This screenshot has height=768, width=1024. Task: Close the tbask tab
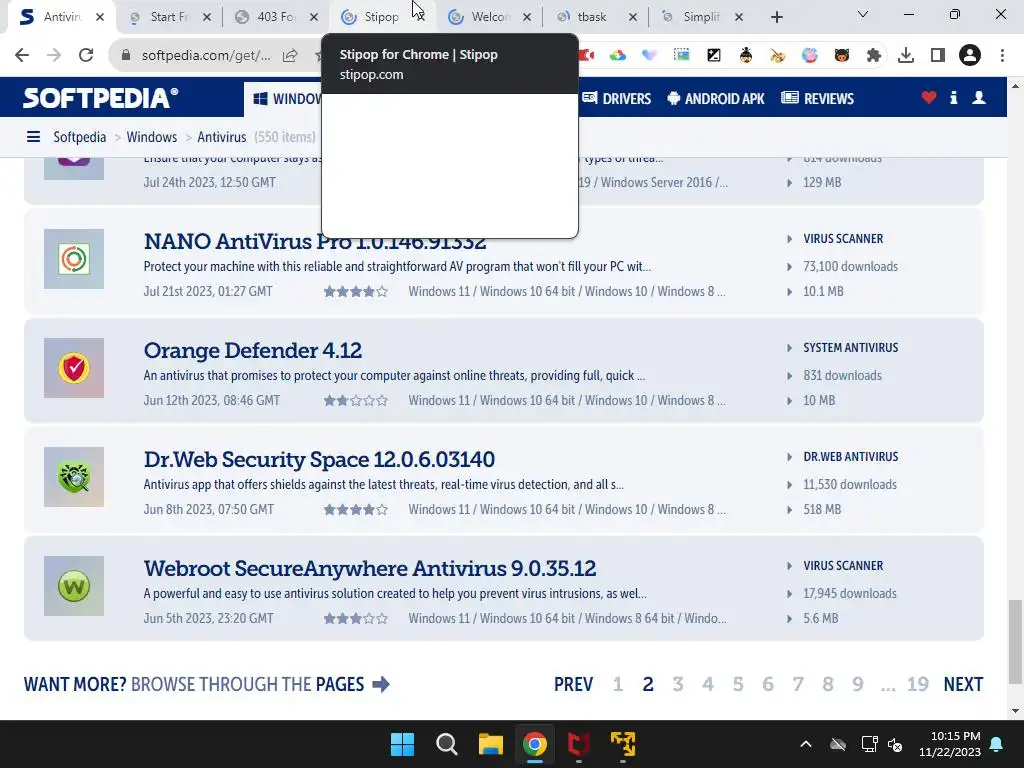click(633, 17)
